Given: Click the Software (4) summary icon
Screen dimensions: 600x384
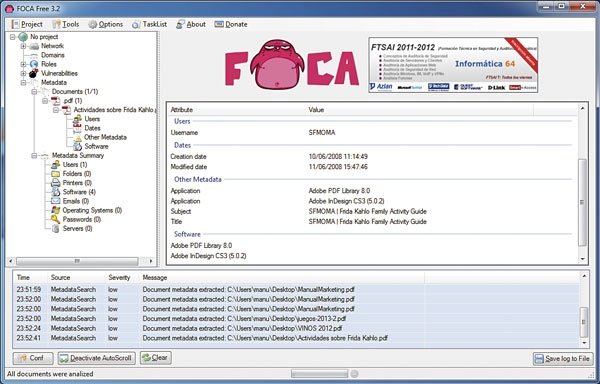Looking at the screenshot, I should [x=56, y=192].
